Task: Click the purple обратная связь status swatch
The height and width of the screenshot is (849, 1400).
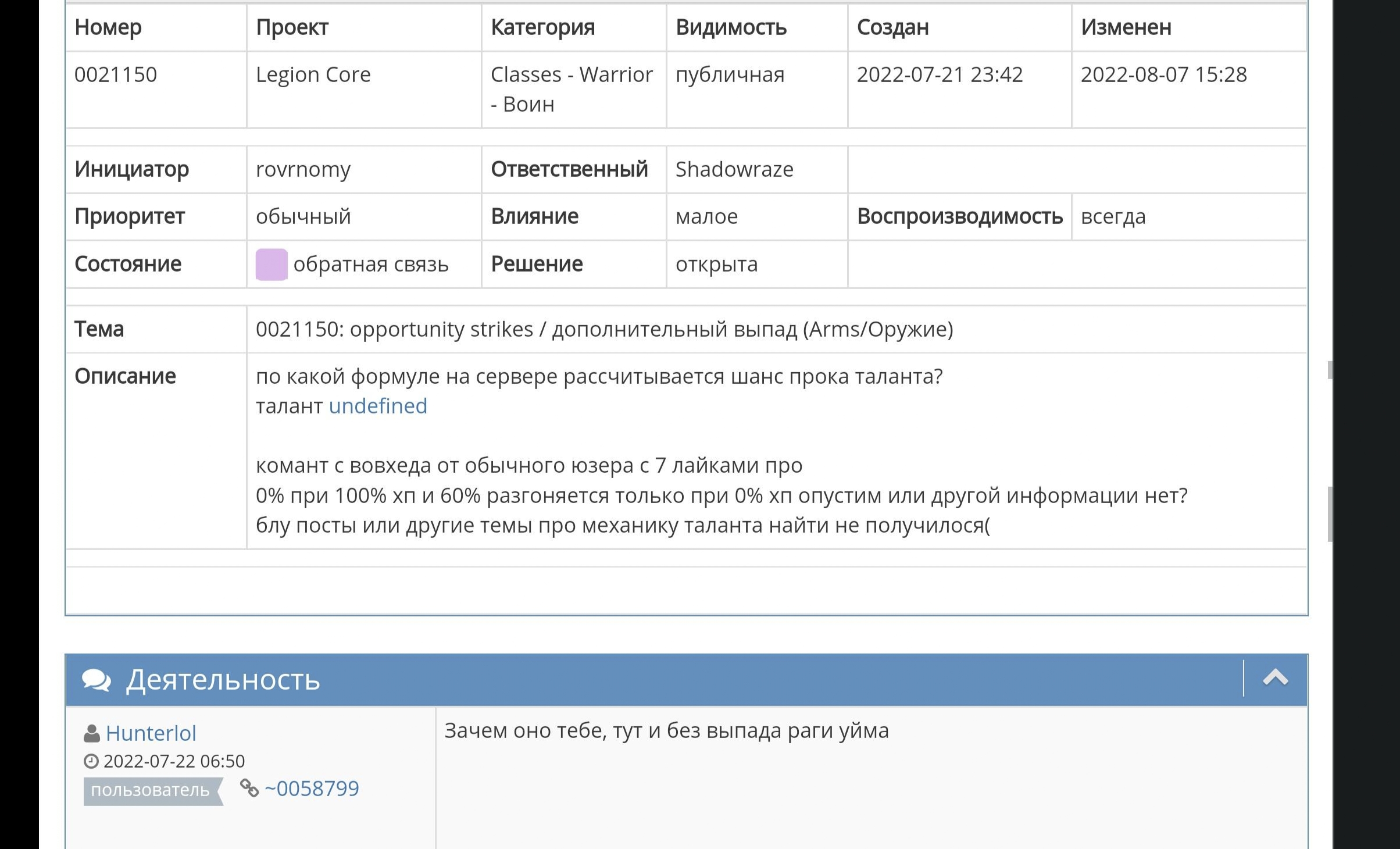Action: [272, 265]
